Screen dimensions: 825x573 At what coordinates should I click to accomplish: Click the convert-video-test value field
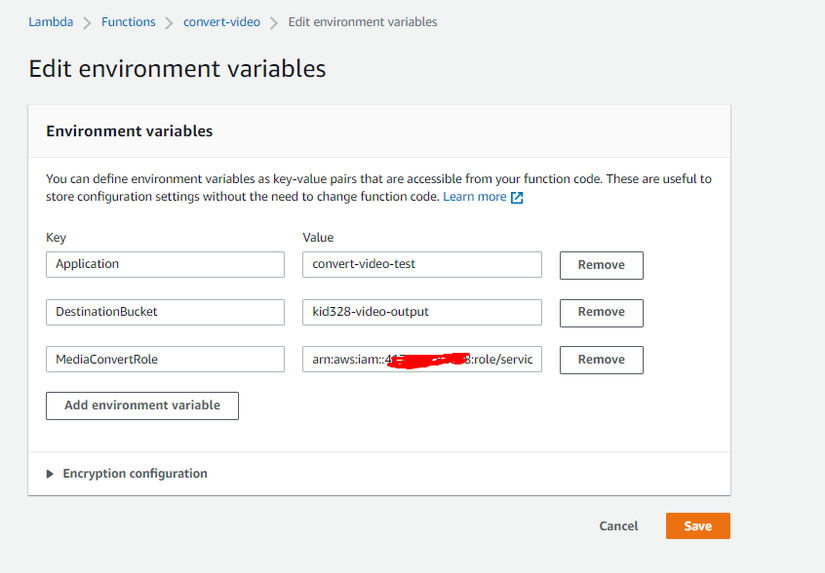[421, 265]
